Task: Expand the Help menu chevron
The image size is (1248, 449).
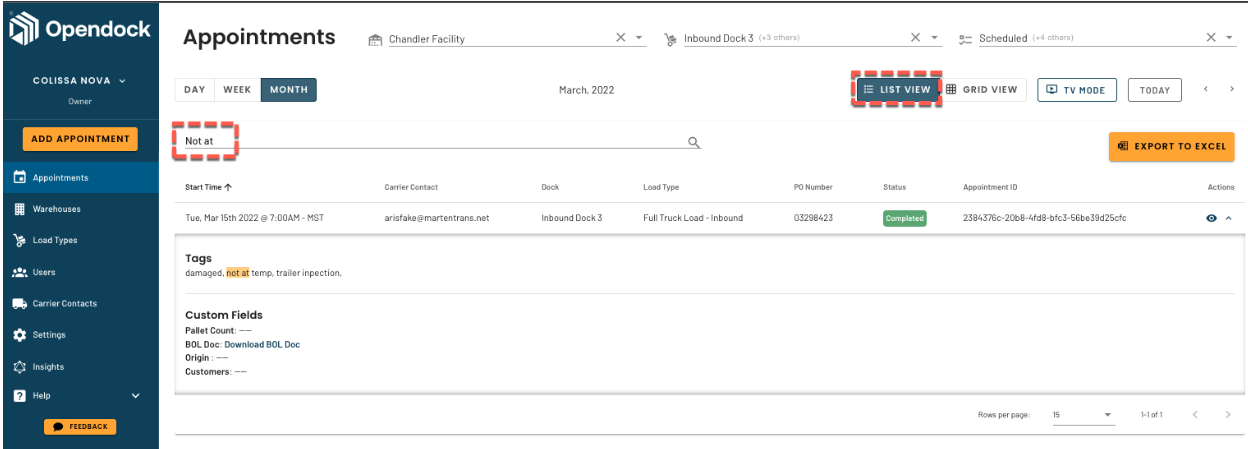Action: [136, 396]
